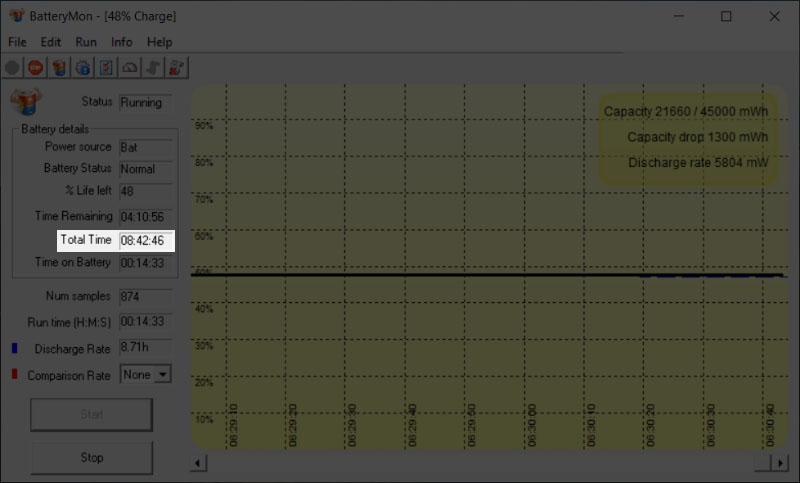Click the Power source field showing Bat
The image size is (800, 483).
(x=145, y=148)
